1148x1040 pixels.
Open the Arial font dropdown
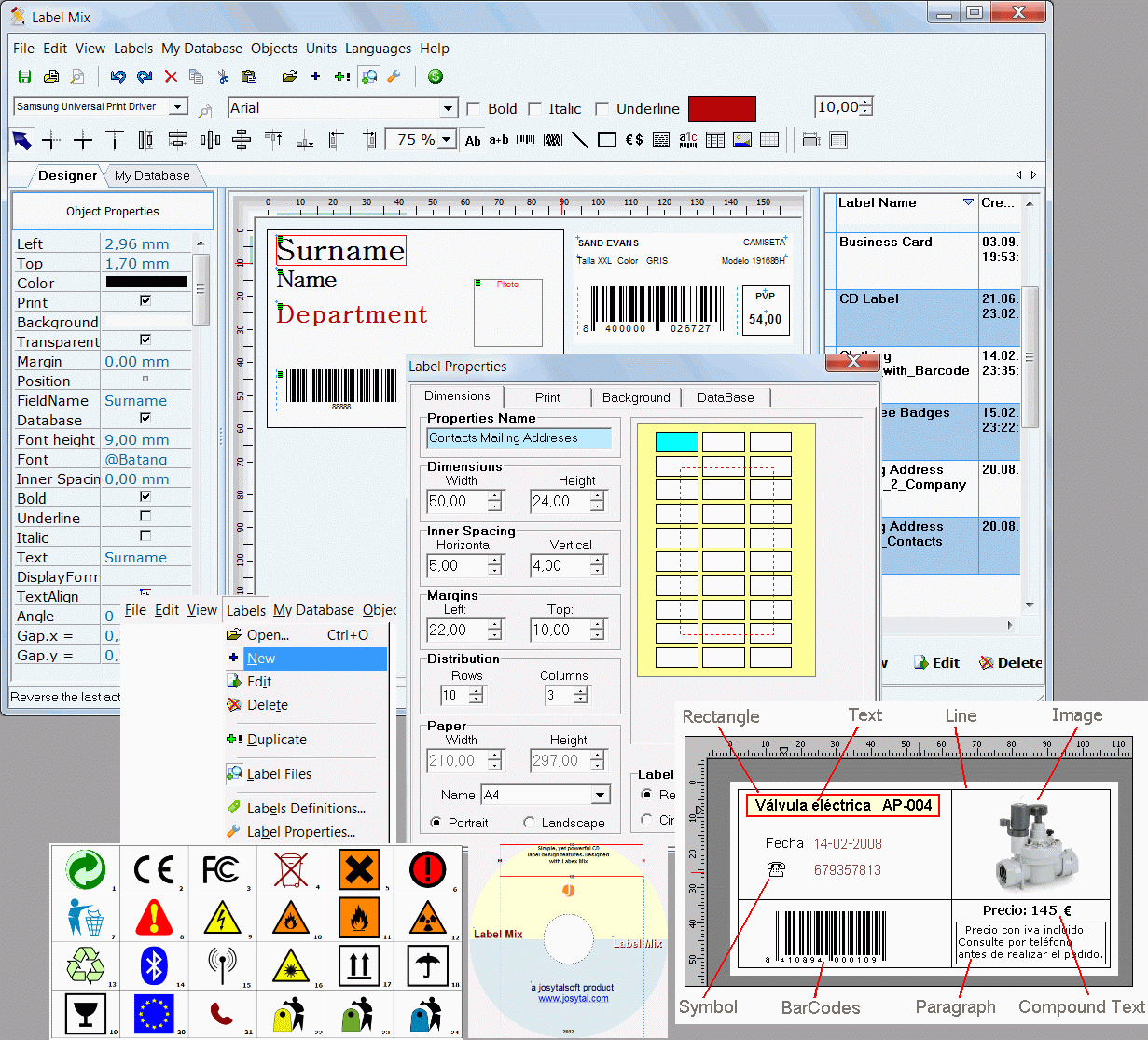pos(449,108)
